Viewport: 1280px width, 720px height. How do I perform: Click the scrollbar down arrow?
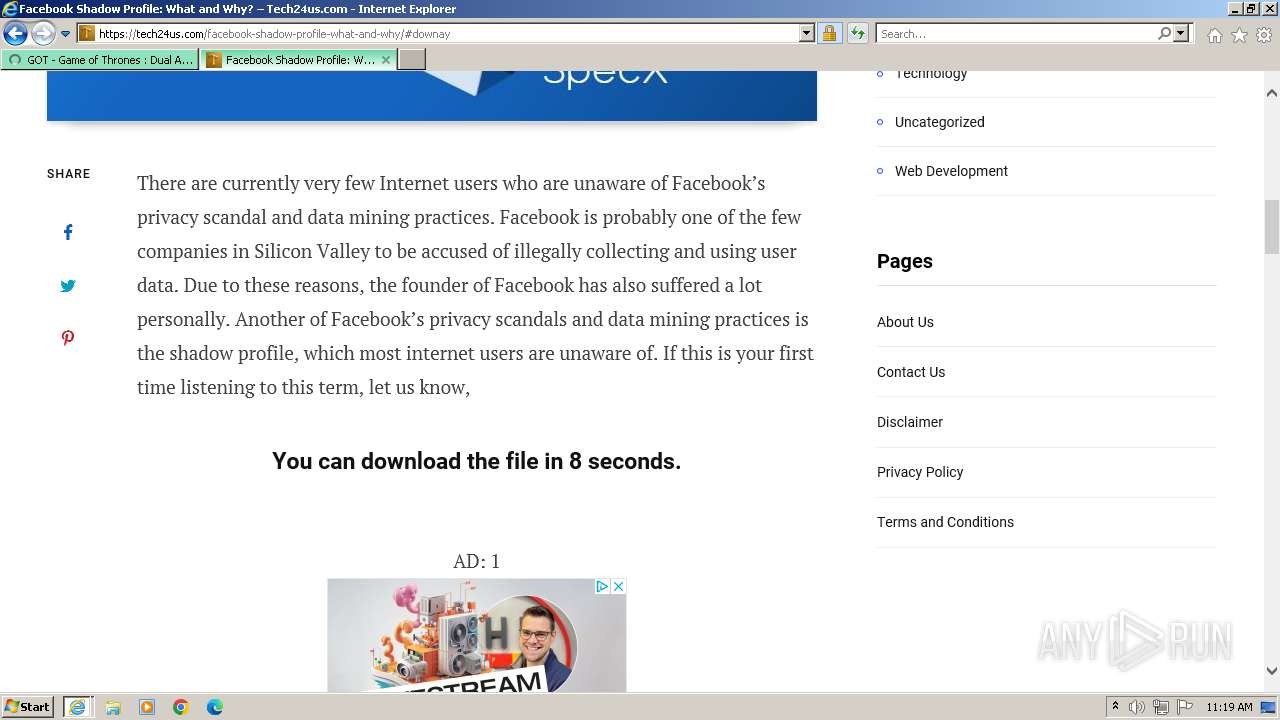click(1272, 671)
